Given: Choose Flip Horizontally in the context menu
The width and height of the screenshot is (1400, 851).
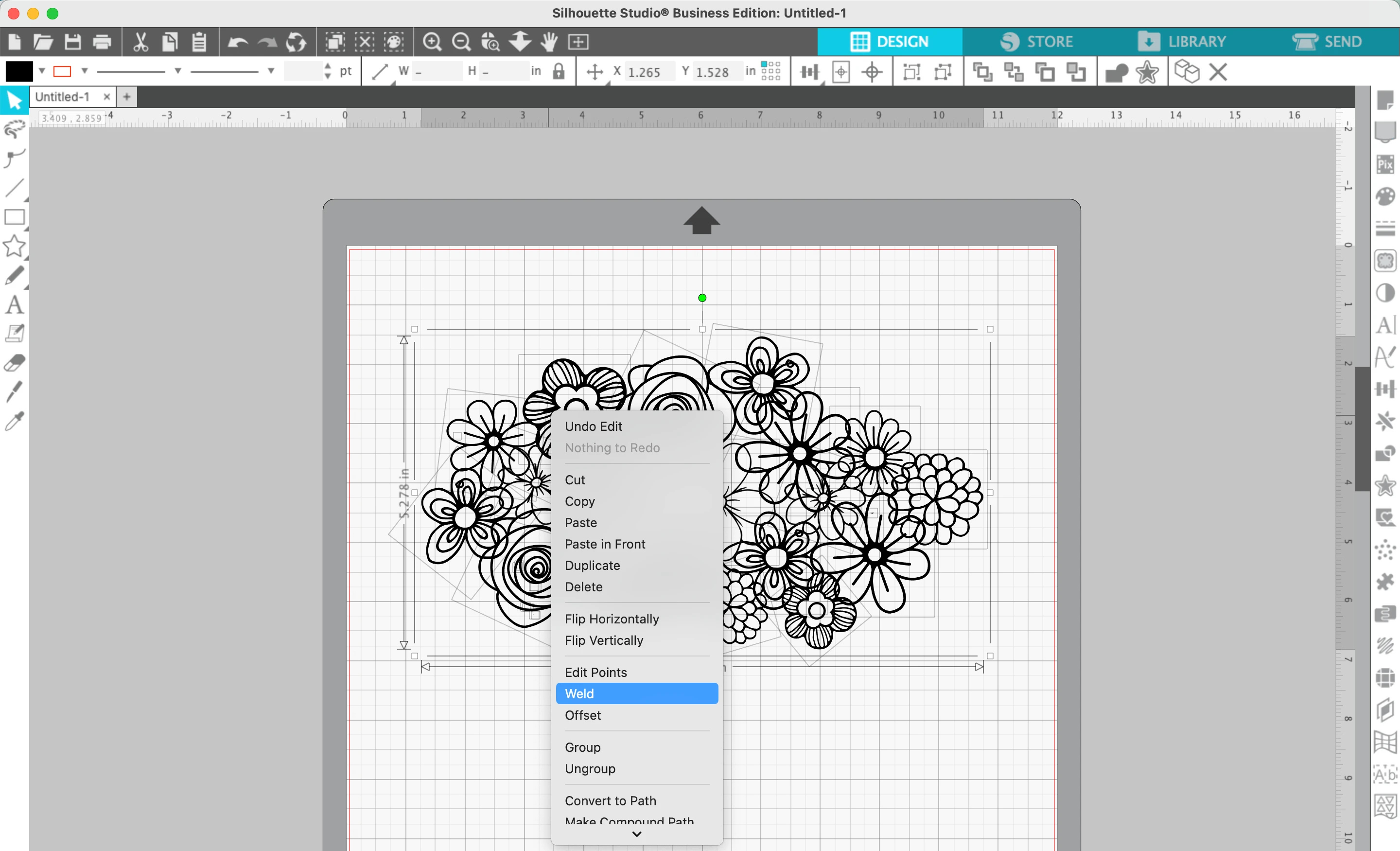Looking at the screenshot, I should [636, 619].
